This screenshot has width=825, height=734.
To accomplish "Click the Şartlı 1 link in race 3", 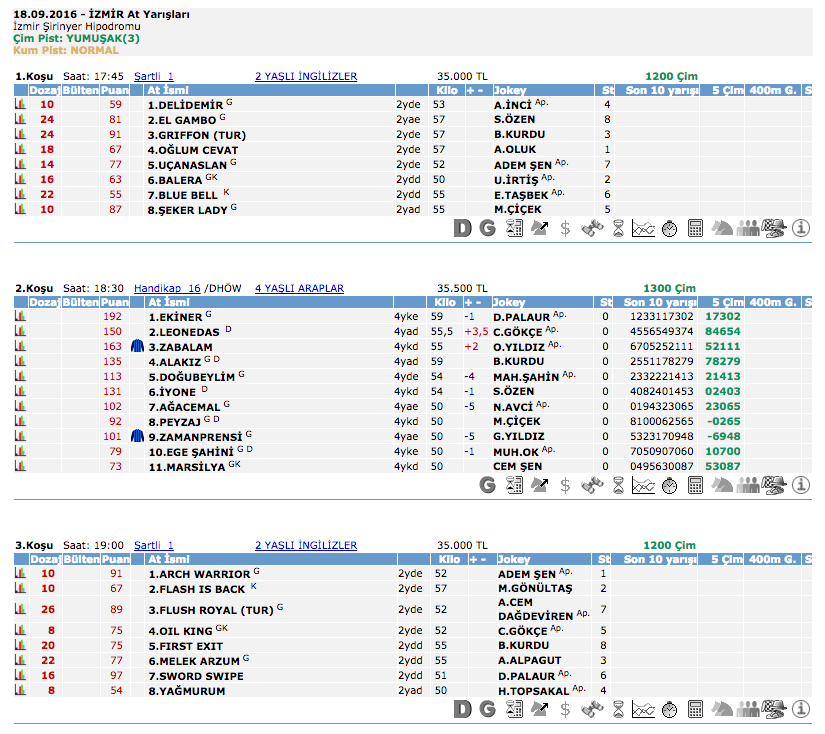I will (x=154, y=545).
